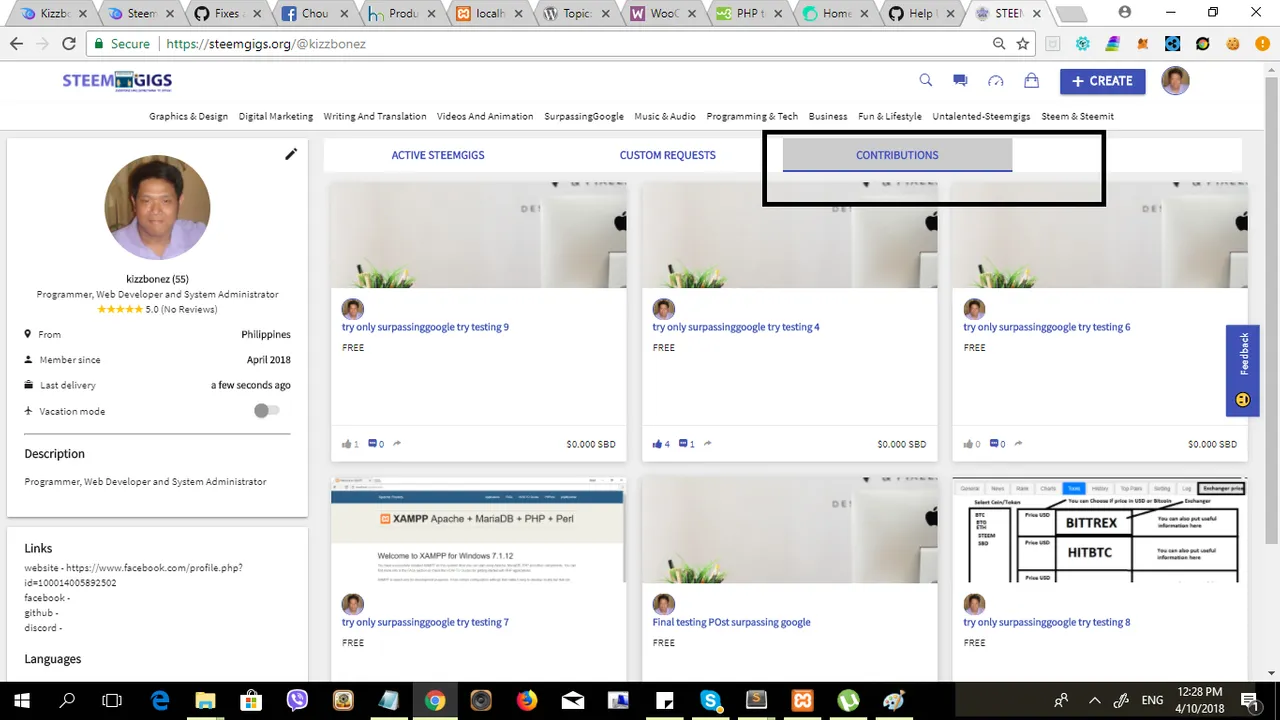This screenshot has height=720, width=1280.
Task: Open 'try only surpassinggoogle try testing 4' link
Action: click(736, 327)
